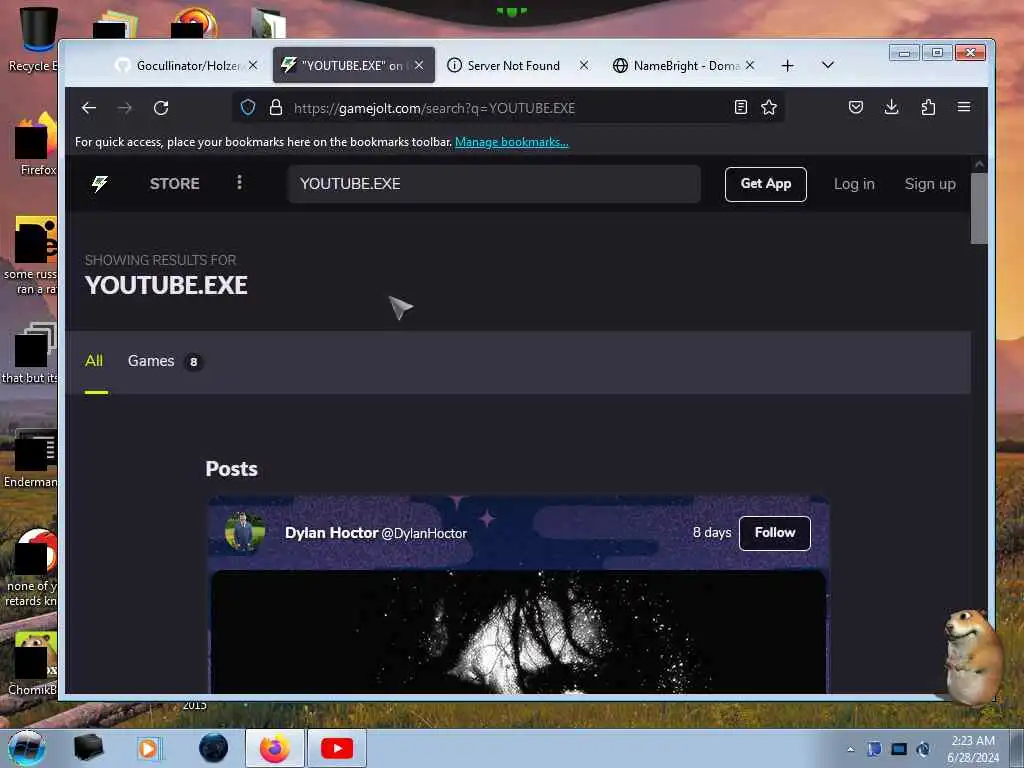Open a new browser tab

coord(788,65)
